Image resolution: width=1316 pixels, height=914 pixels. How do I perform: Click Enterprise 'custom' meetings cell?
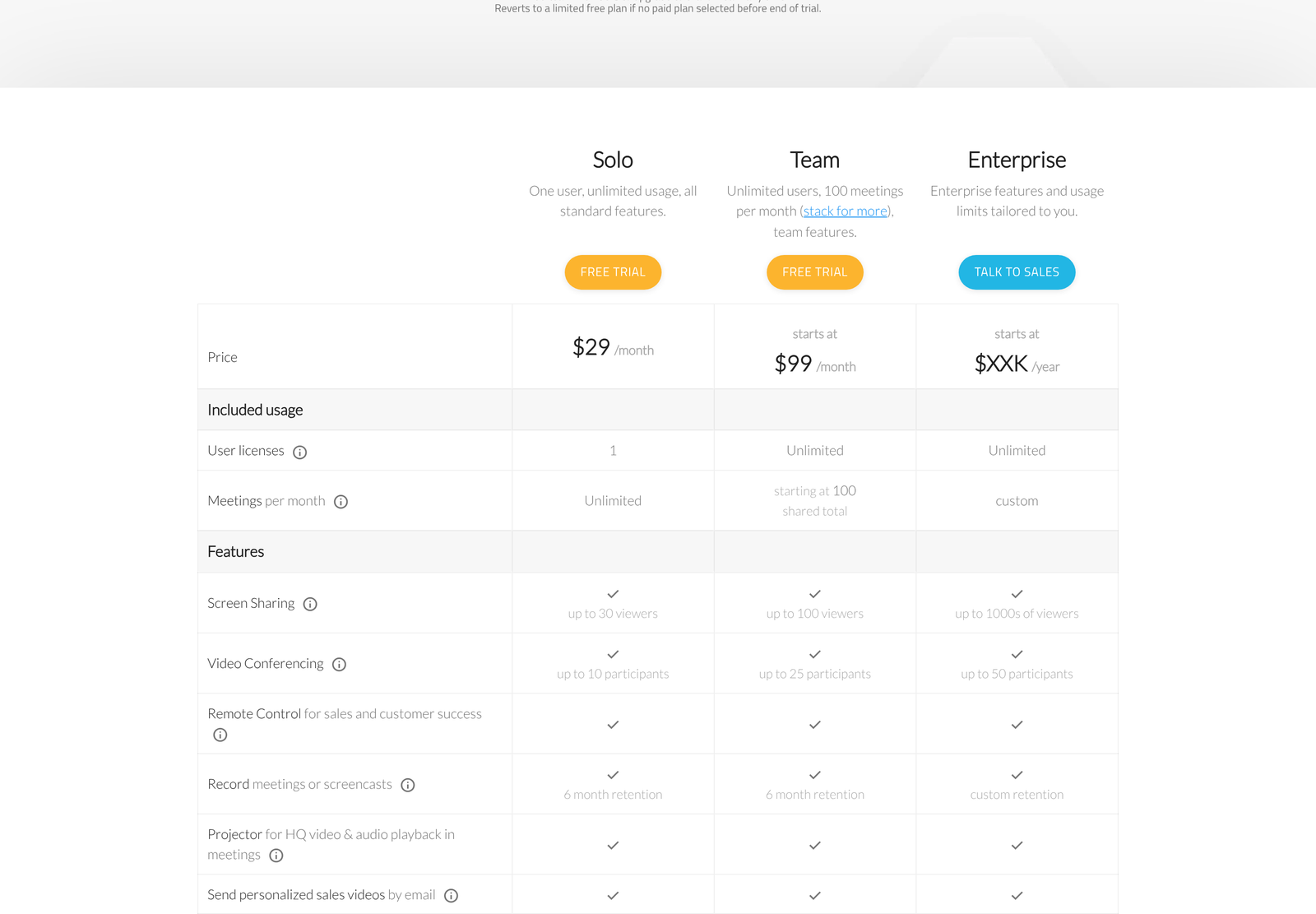1017,501
